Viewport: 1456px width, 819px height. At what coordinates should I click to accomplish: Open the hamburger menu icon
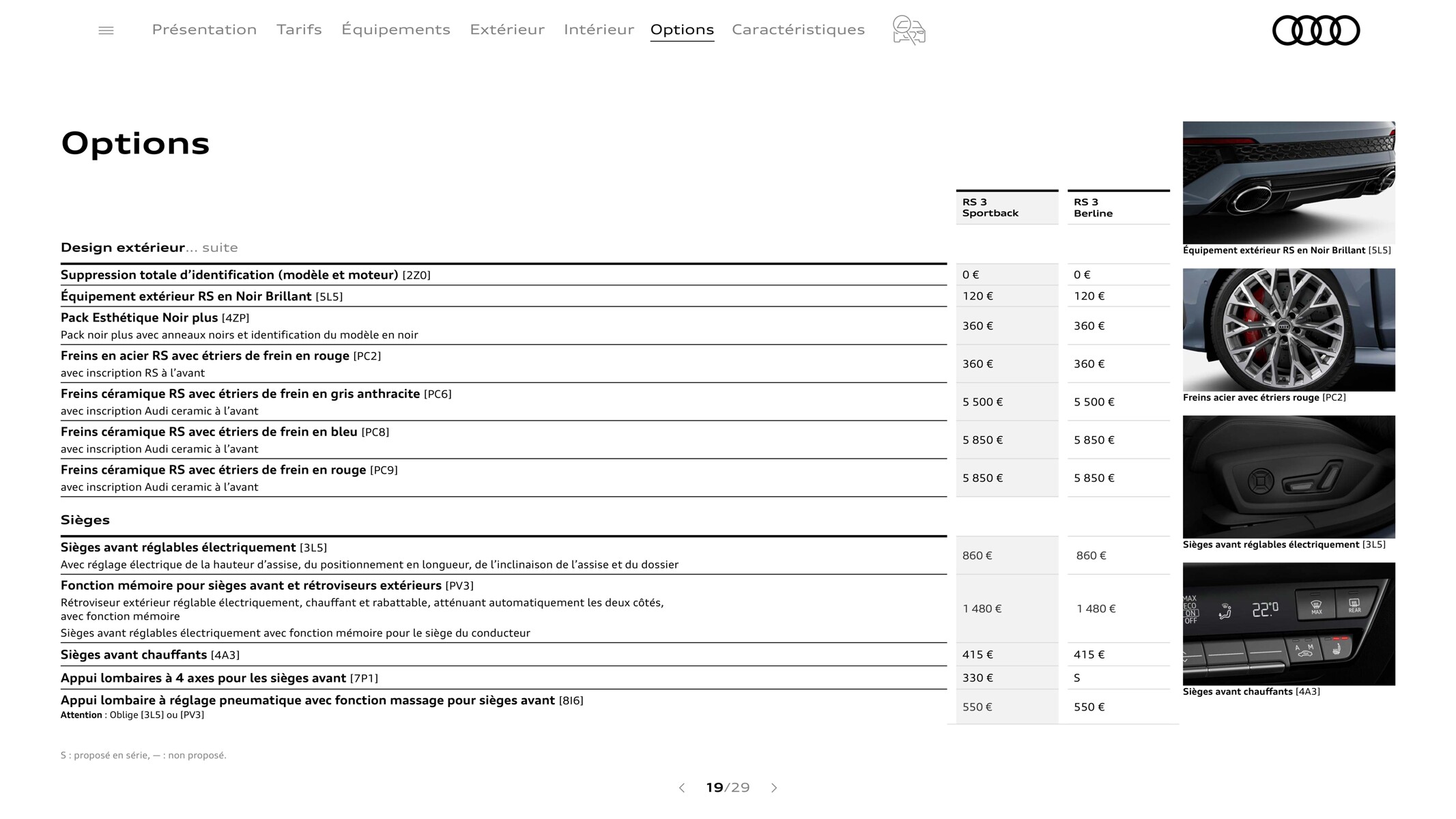(106, 30)
